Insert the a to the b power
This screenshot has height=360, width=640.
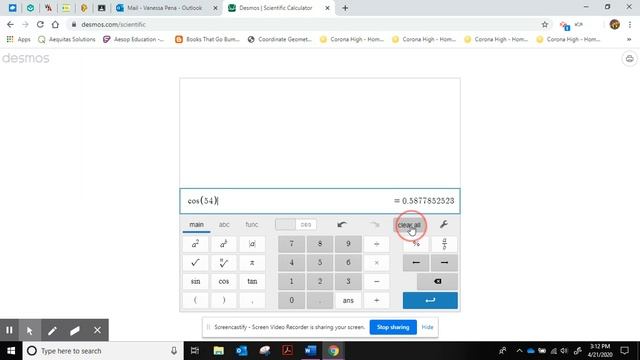click(224, 244)
